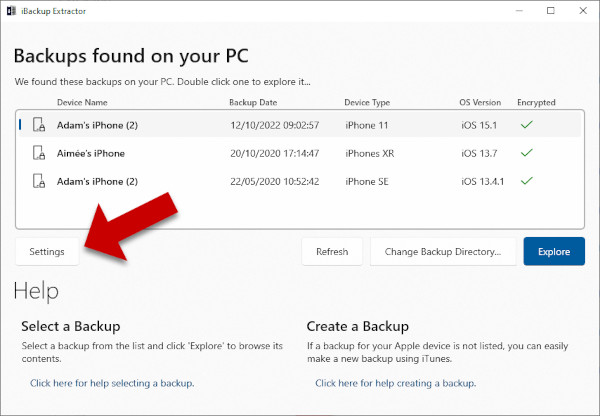Open Change Backup Directory dialog
Image resolution: width=600 pixels, height=416 pixels.
pyautogui.click(x=443, y=251)
